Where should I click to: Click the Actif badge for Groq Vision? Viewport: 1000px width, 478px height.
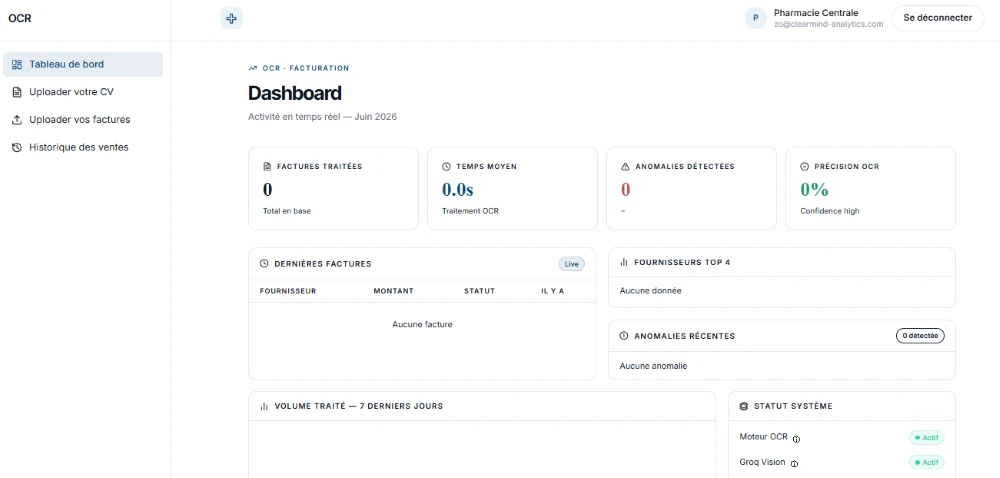[x=927, y=463]
